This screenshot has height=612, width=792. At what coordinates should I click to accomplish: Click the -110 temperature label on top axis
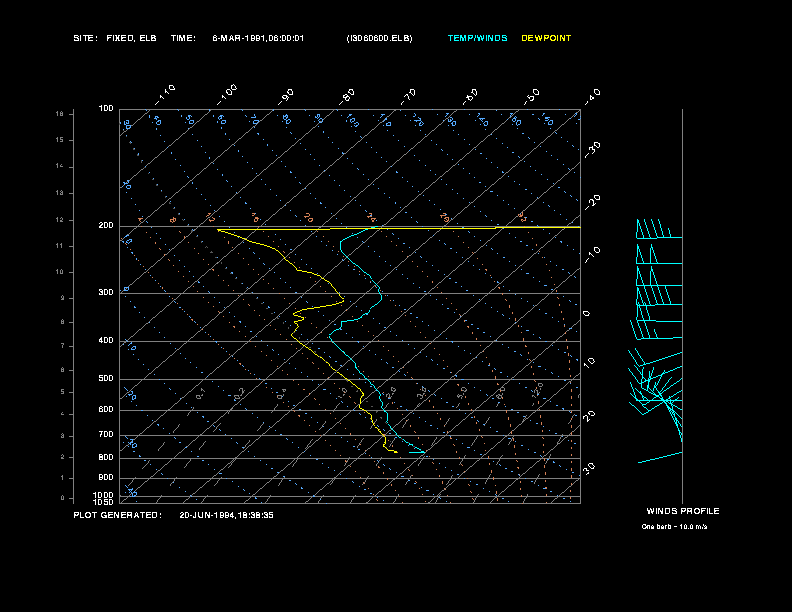click(x=167, y=92)
